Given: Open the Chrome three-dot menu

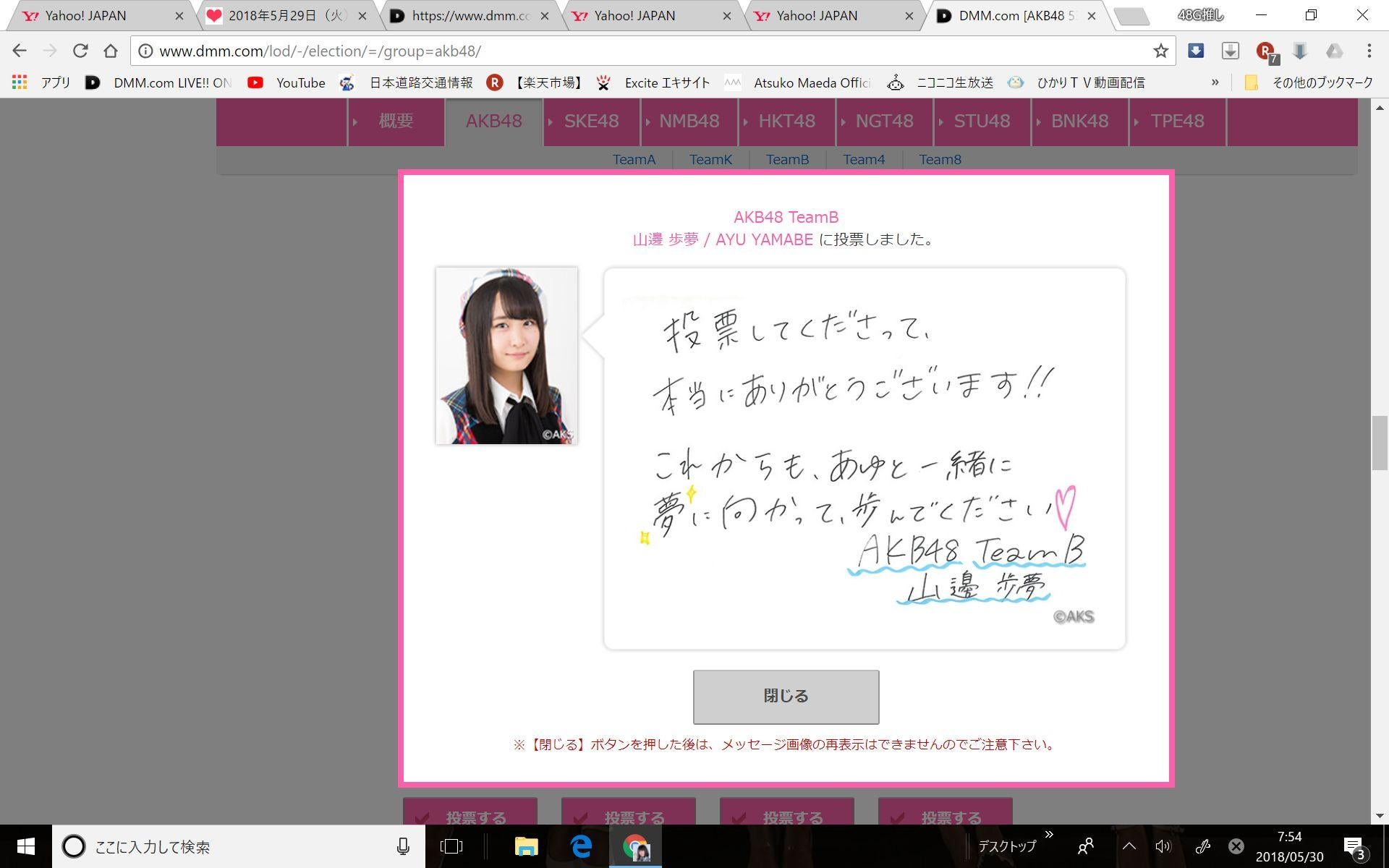Looking at the screenshot, I should pos(1369,51).
